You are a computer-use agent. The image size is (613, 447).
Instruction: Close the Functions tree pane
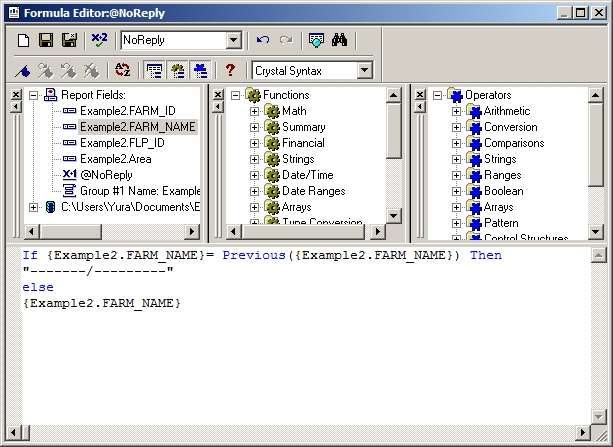pos(218,95)
